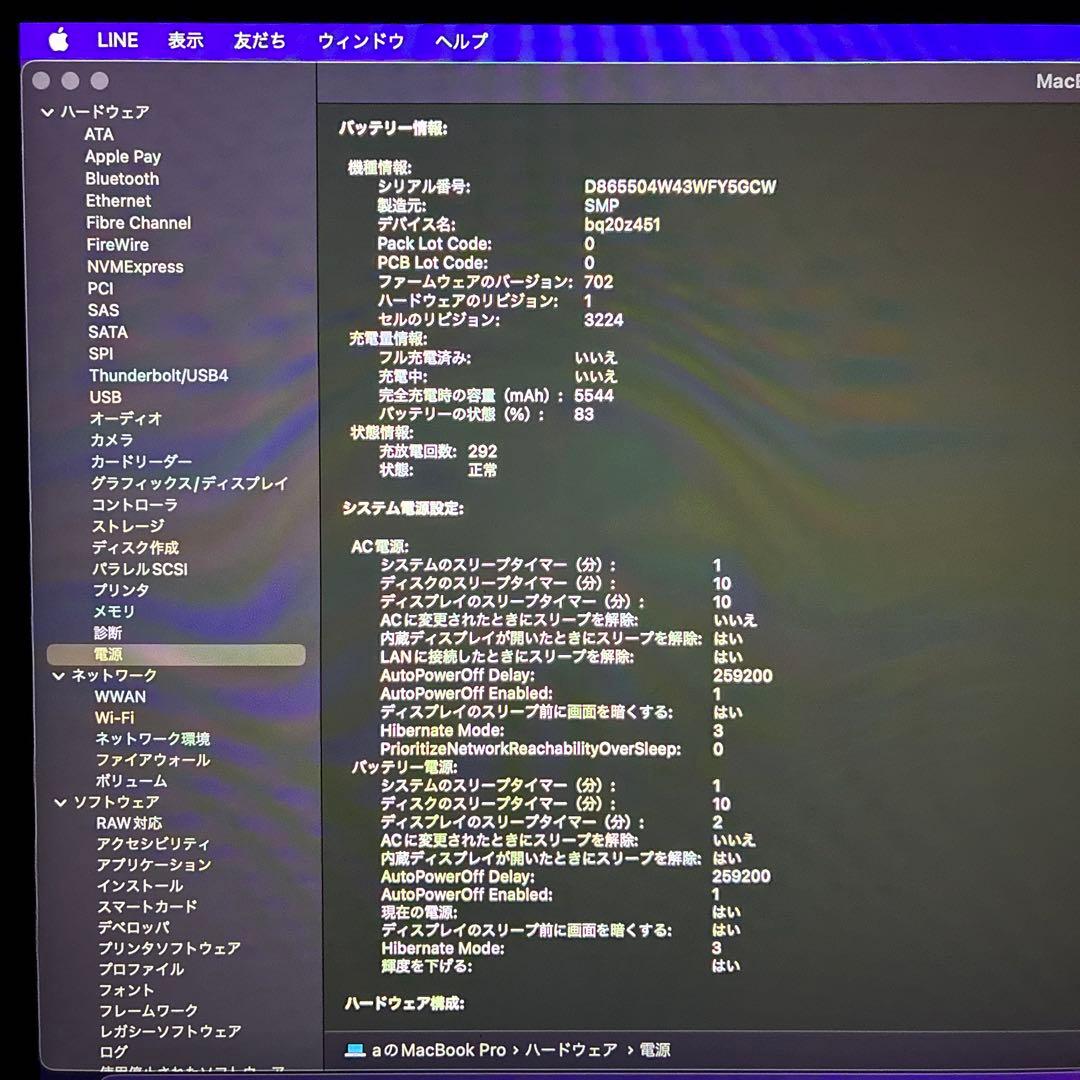The height and width of the screenshot is (1080, 1080).
Task: Open the 診断 diagnostics section
Action: click(107, 634)
